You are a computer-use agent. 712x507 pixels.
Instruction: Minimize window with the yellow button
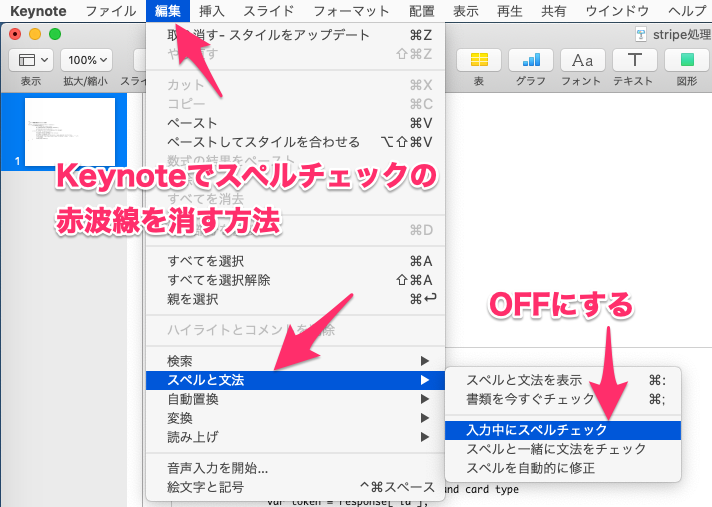(35, 34)
